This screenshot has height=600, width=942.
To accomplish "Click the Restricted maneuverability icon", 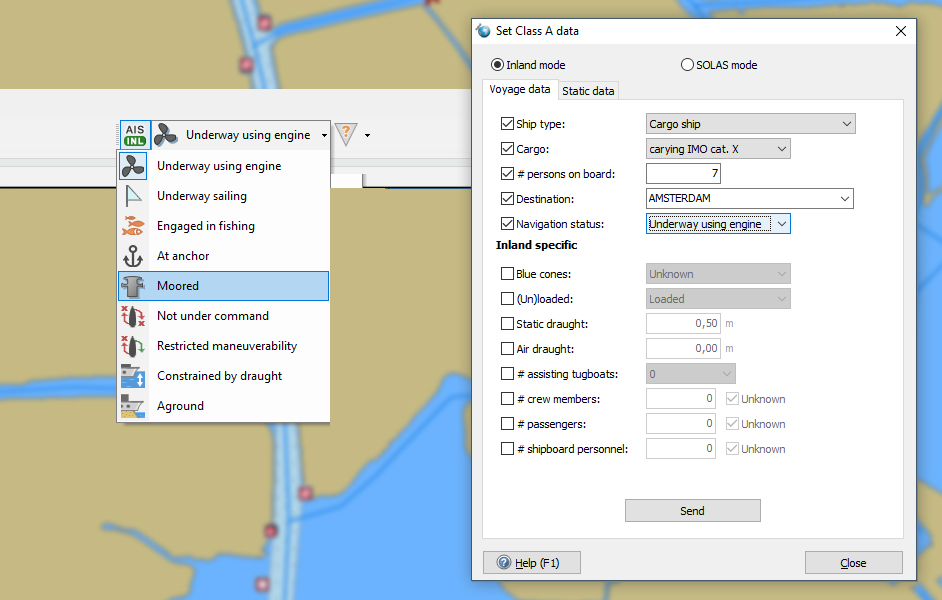I will click(x=133, y=346).
